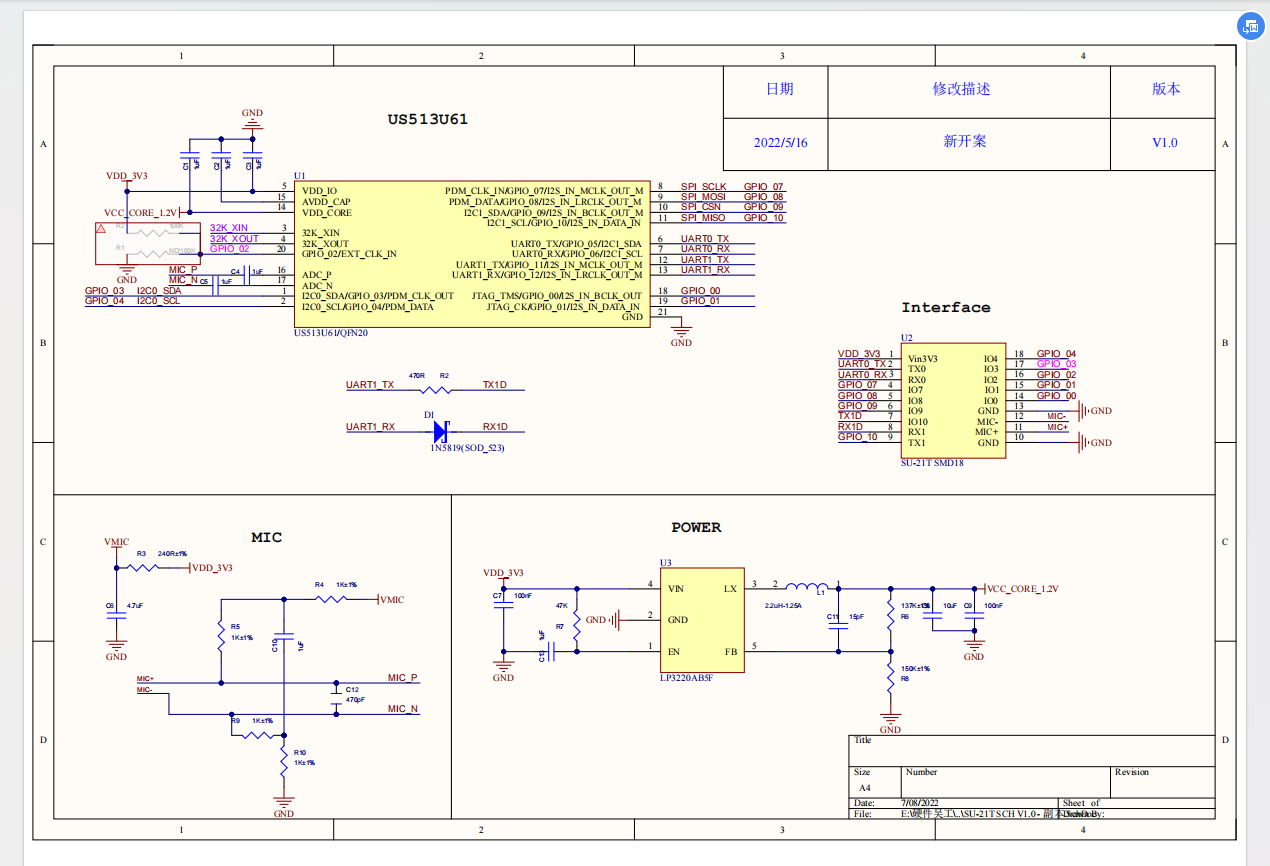Select the U2 SU-21T interface module
1270x866 pixels.
953,400
